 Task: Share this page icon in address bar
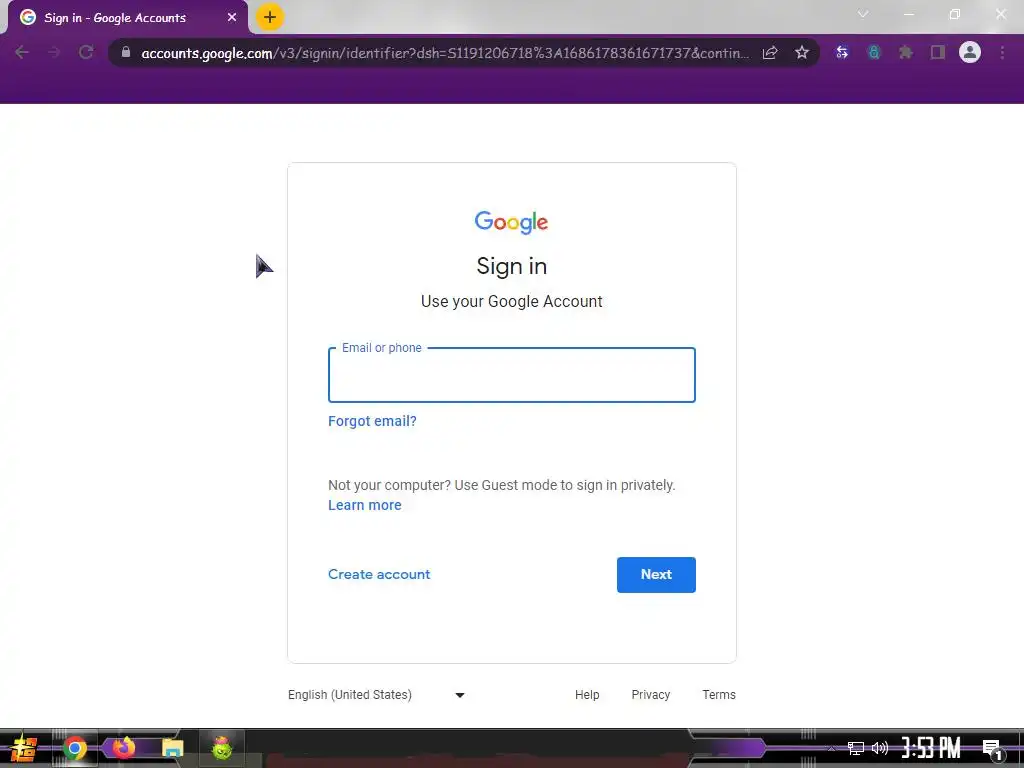pos(770,52)
